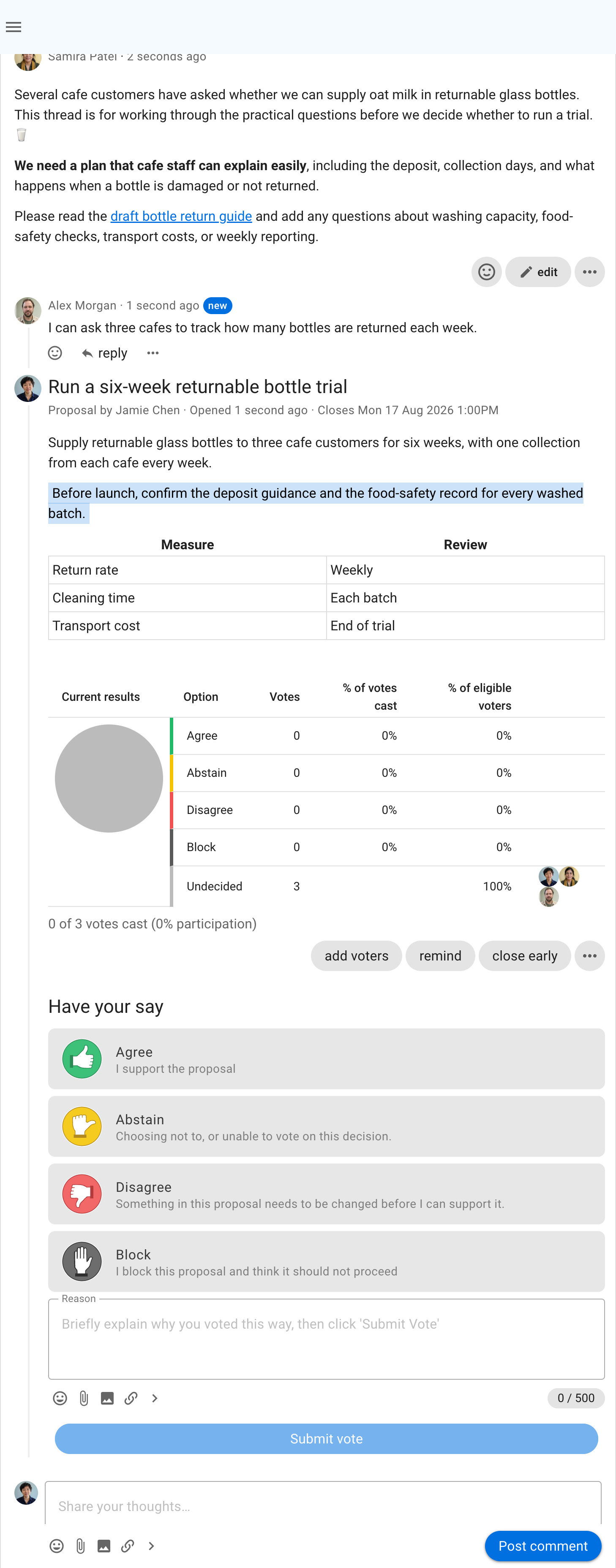Attach a file to the vote reason
Screen dimensions: 616x1568
coord(84,1398)
